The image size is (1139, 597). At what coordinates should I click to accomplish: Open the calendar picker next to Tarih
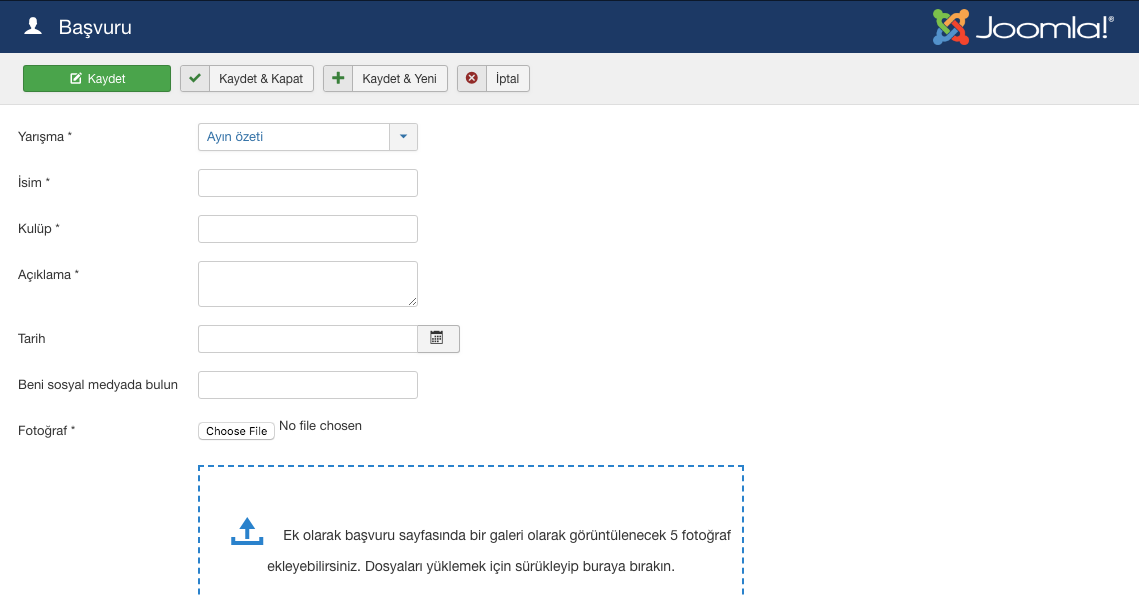(437, 339)
